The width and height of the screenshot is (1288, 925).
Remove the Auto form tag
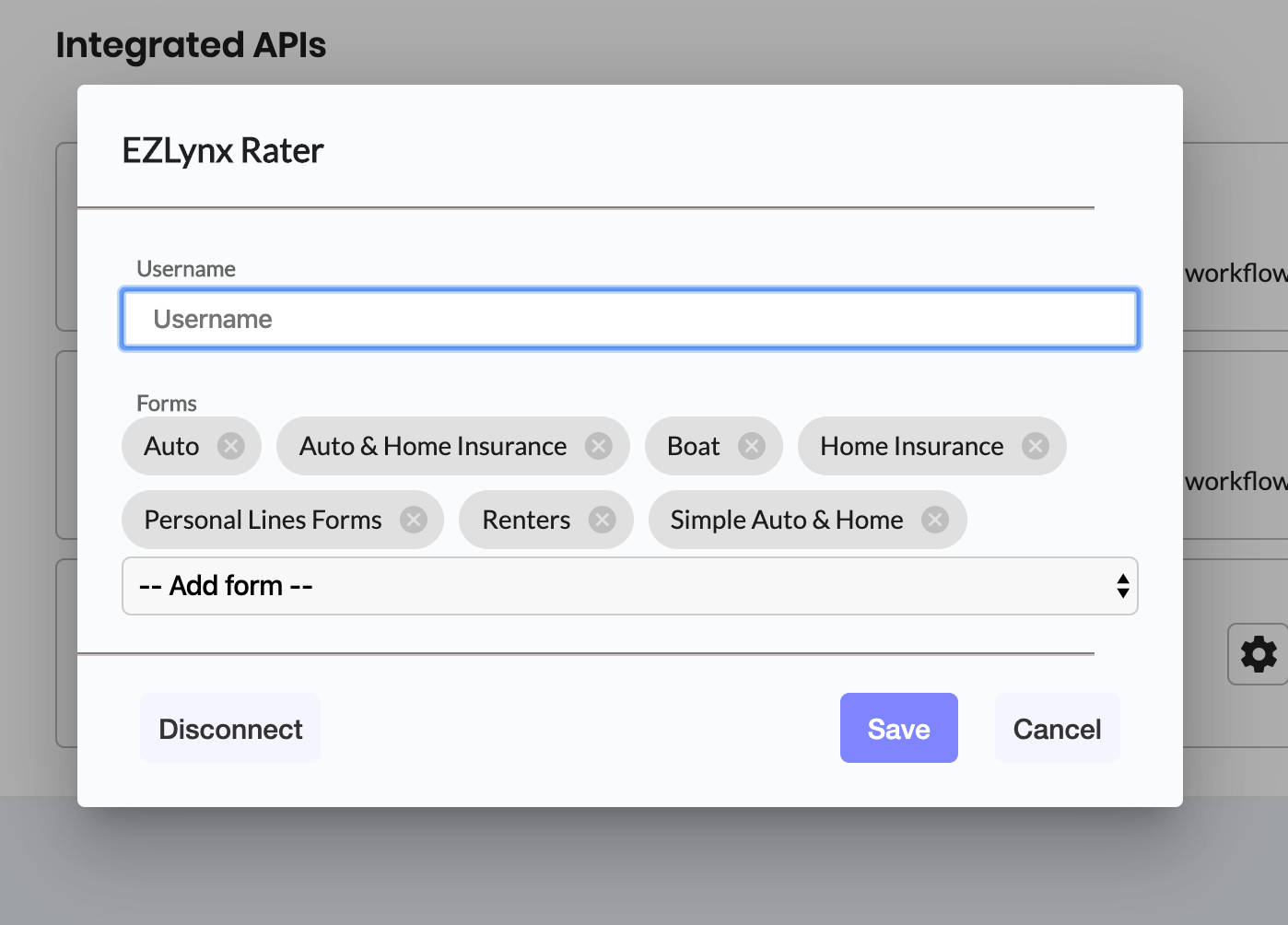230,446
